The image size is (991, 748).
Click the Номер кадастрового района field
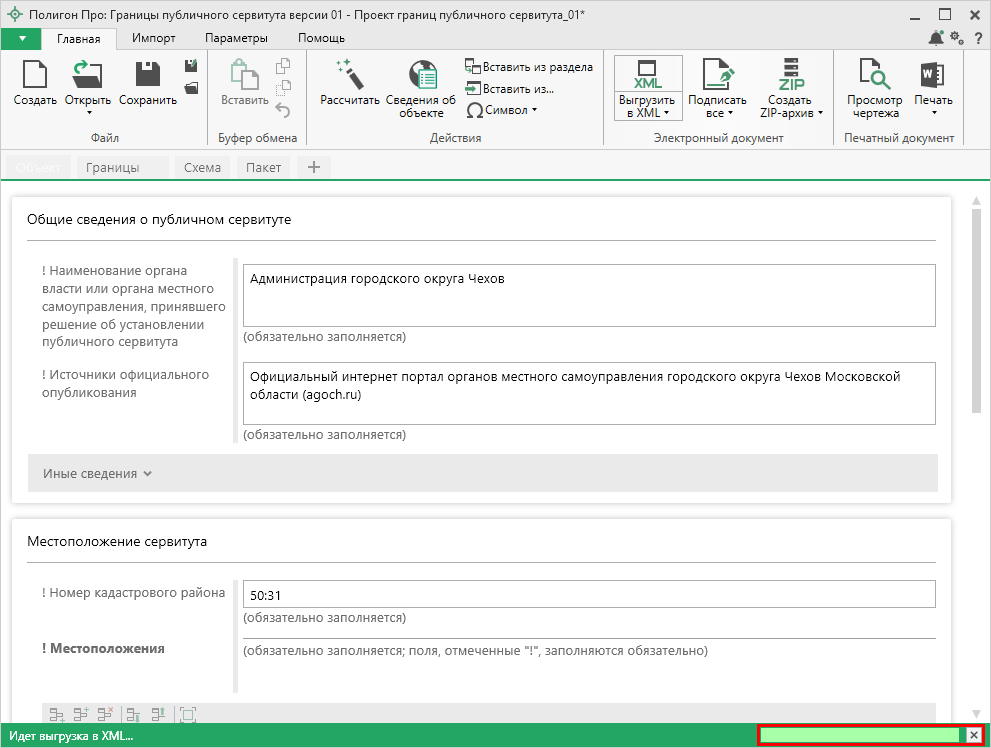point(588,594)
